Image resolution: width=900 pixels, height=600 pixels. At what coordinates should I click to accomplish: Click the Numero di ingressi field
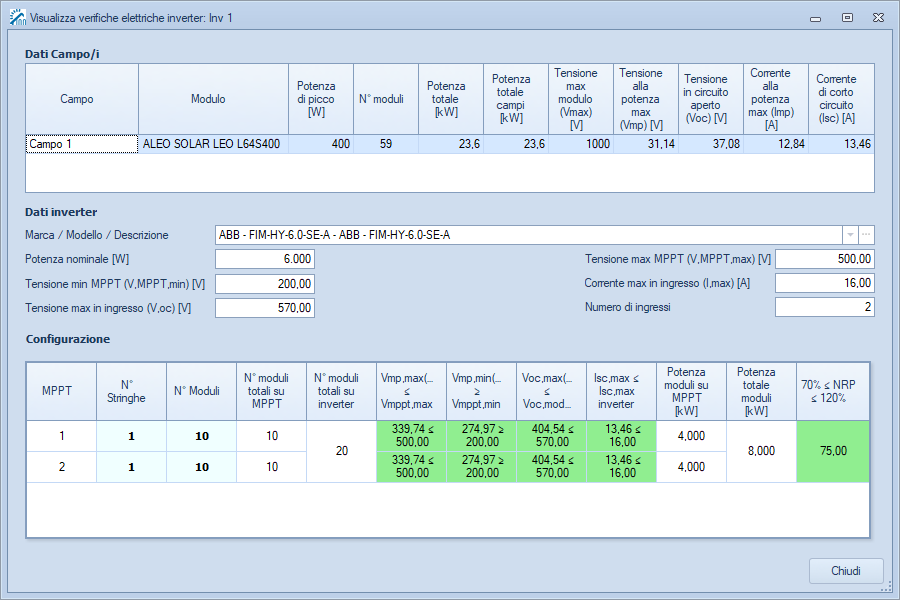(825, 307)
